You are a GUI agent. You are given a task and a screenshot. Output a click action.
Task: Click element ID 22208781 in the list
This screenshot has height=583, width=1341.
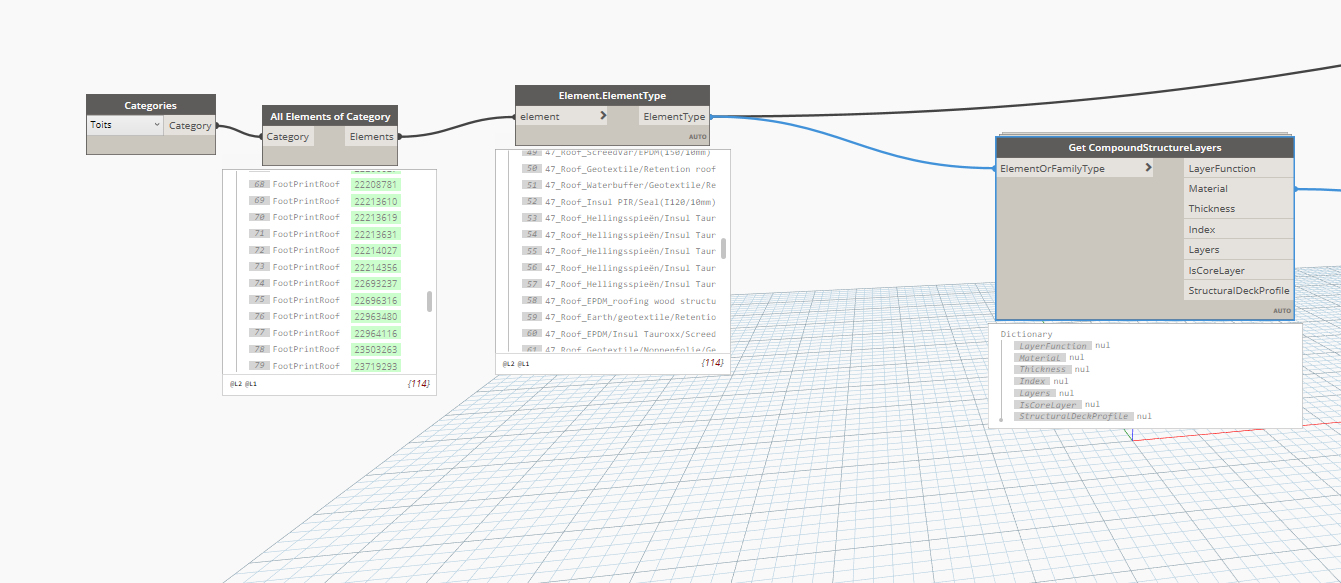pyautogui.click(x=376, y=184)
